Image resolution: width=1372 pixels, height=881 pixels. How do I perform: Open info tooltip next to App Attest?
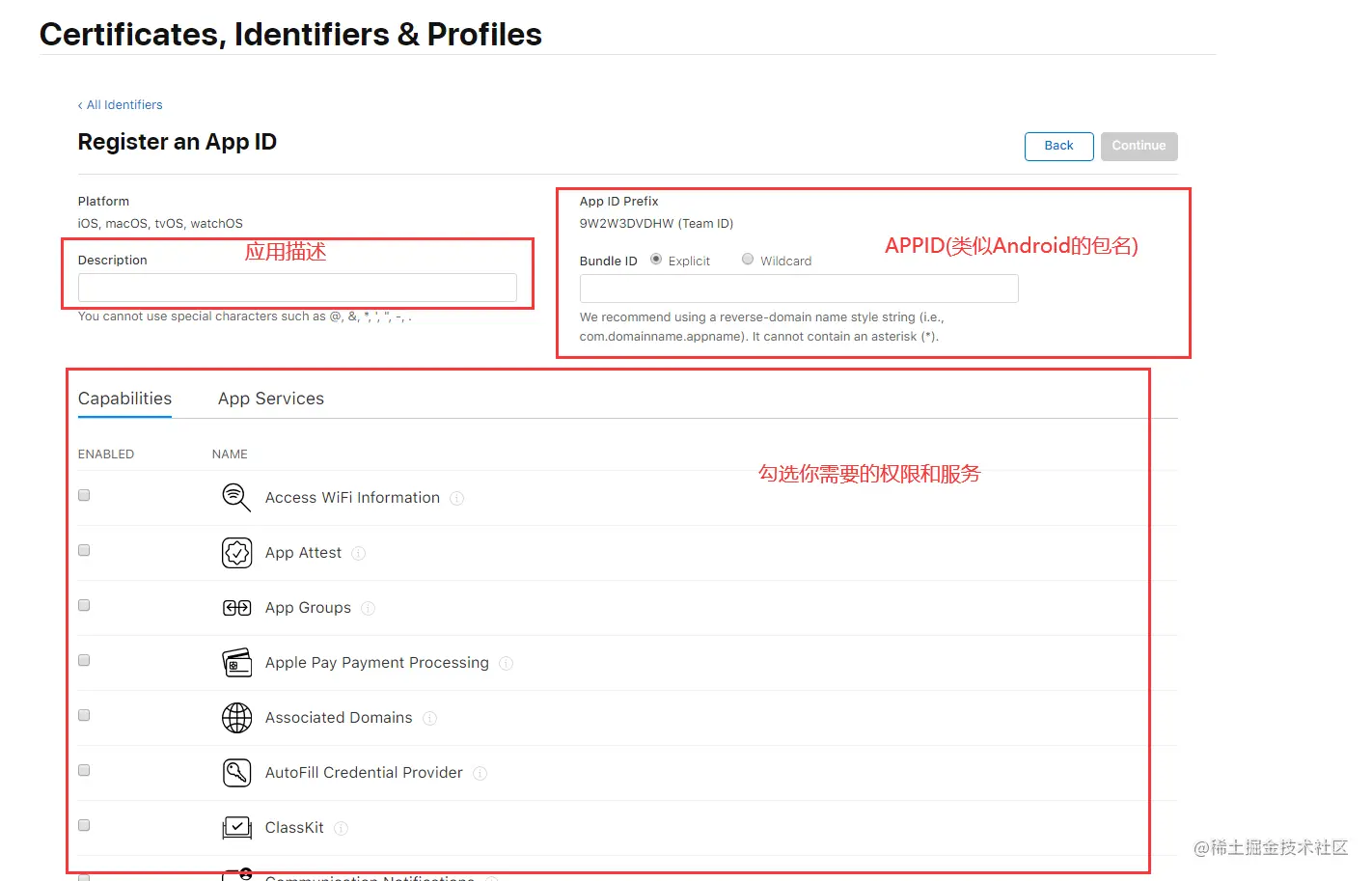coord(359,554)
